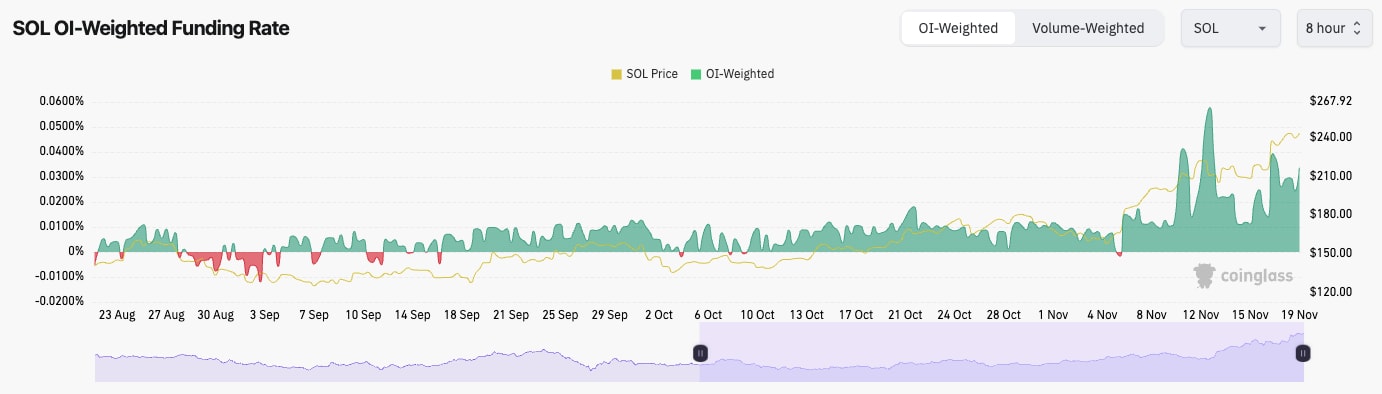Click the 0.0500% y-axis label

[62, 126]
